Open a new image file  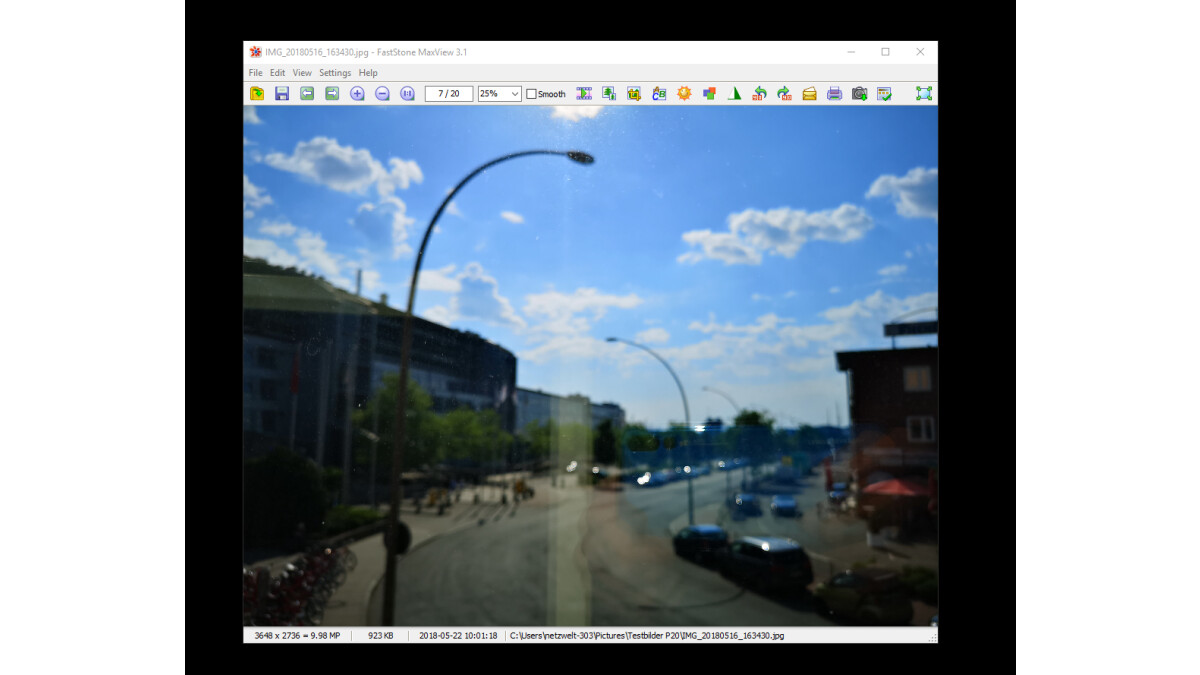(x=257, y=93)
